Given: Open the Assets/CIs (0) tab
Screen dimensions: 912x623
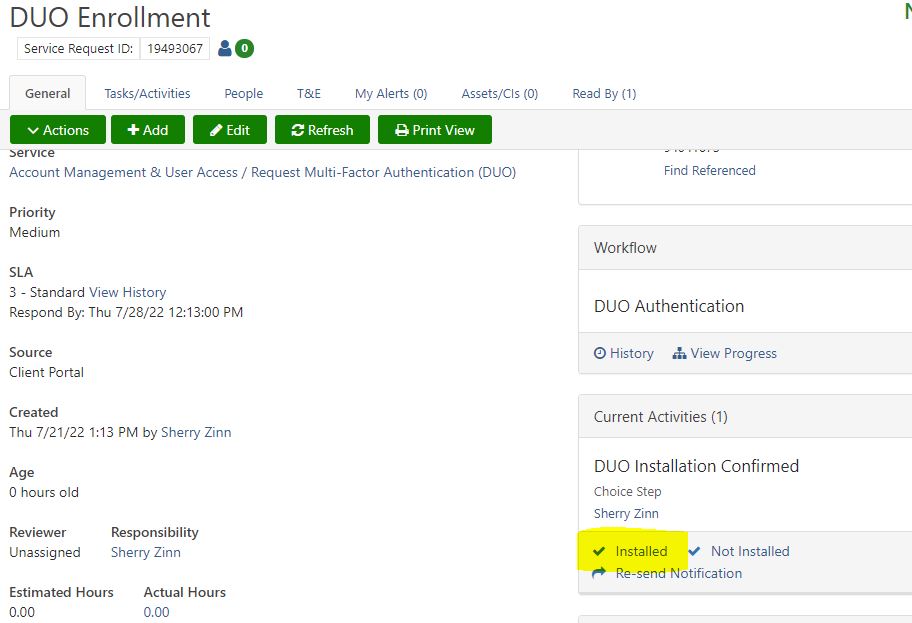Looking at the screenshot, I should [499, 93].
